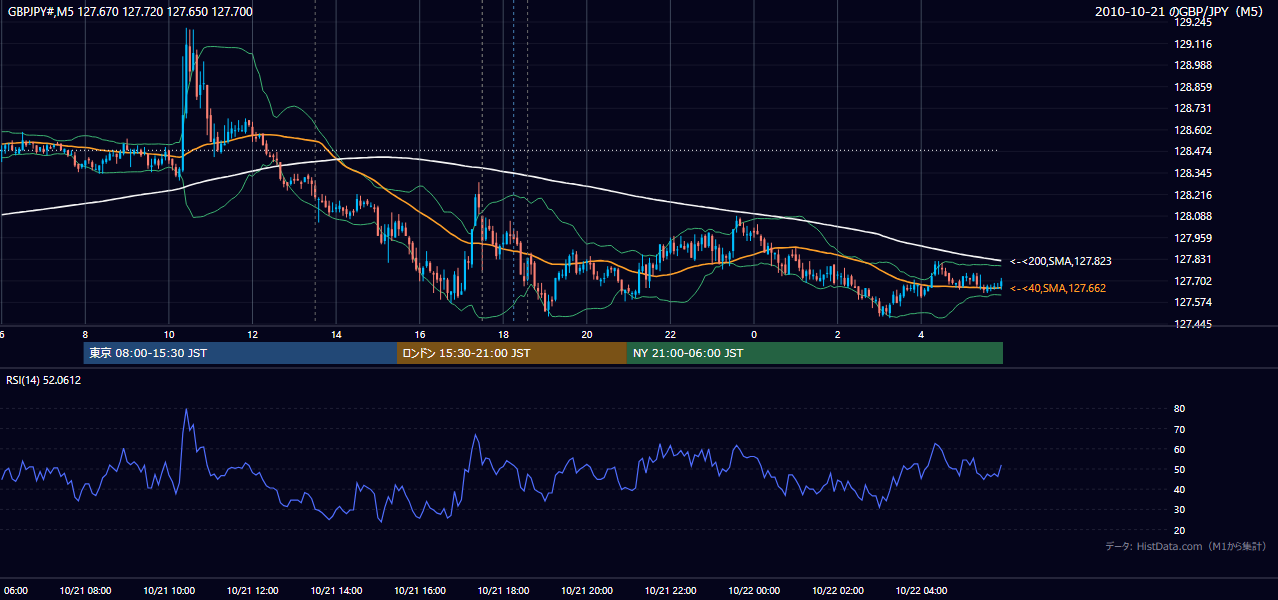The height and width of the screenshot is (600, 1278).
Task: Click hour tick 2 under the price chart
Action: [838, 334]
